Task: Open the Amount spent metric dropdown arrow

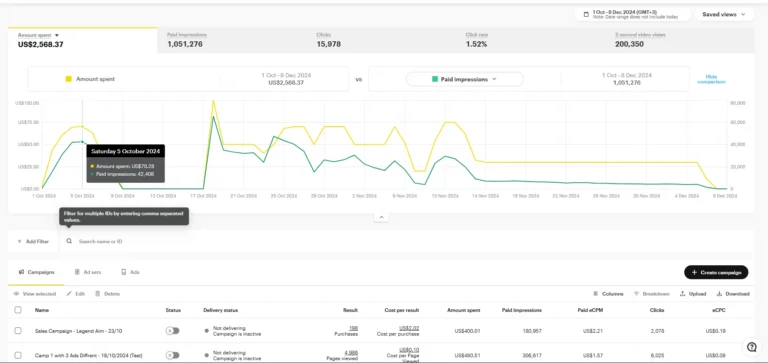Action: pyautogui.click(x=57, y=35)
